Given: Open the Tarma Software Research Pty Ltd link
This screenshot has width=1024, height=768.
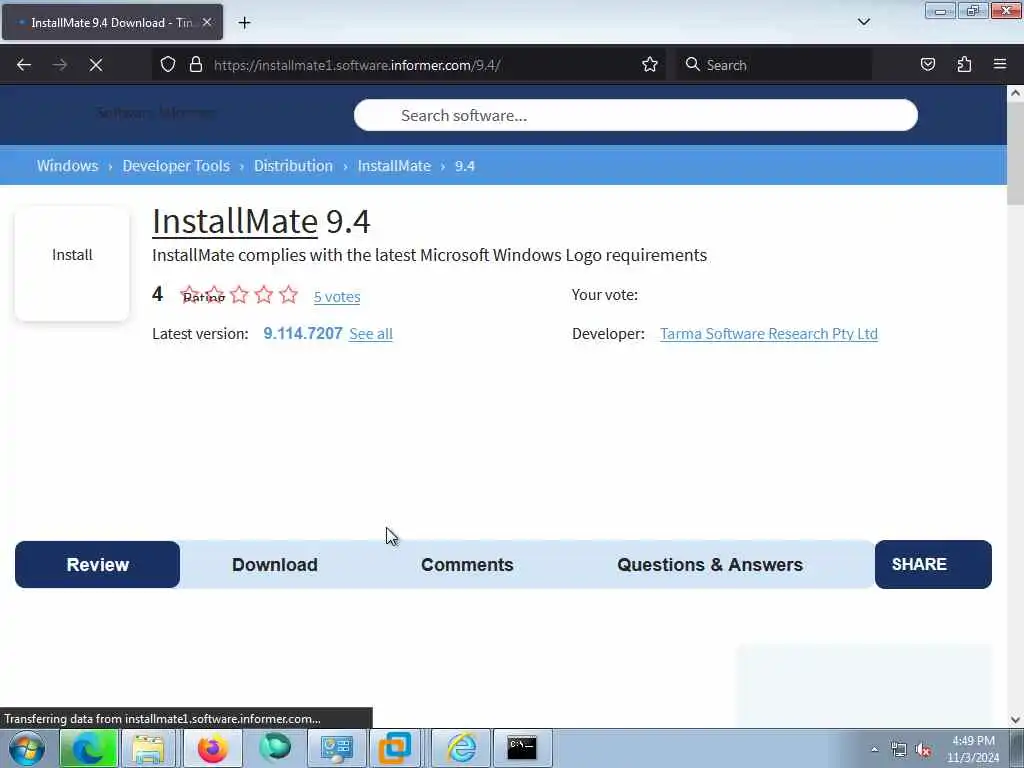Looking at the screenshot, I should [x=769, y=334].
